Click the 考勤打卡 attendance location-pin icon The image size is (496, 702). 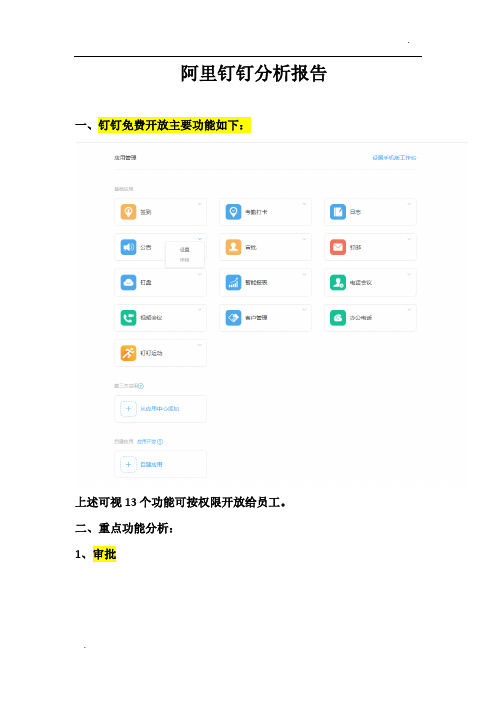point(233,212)
